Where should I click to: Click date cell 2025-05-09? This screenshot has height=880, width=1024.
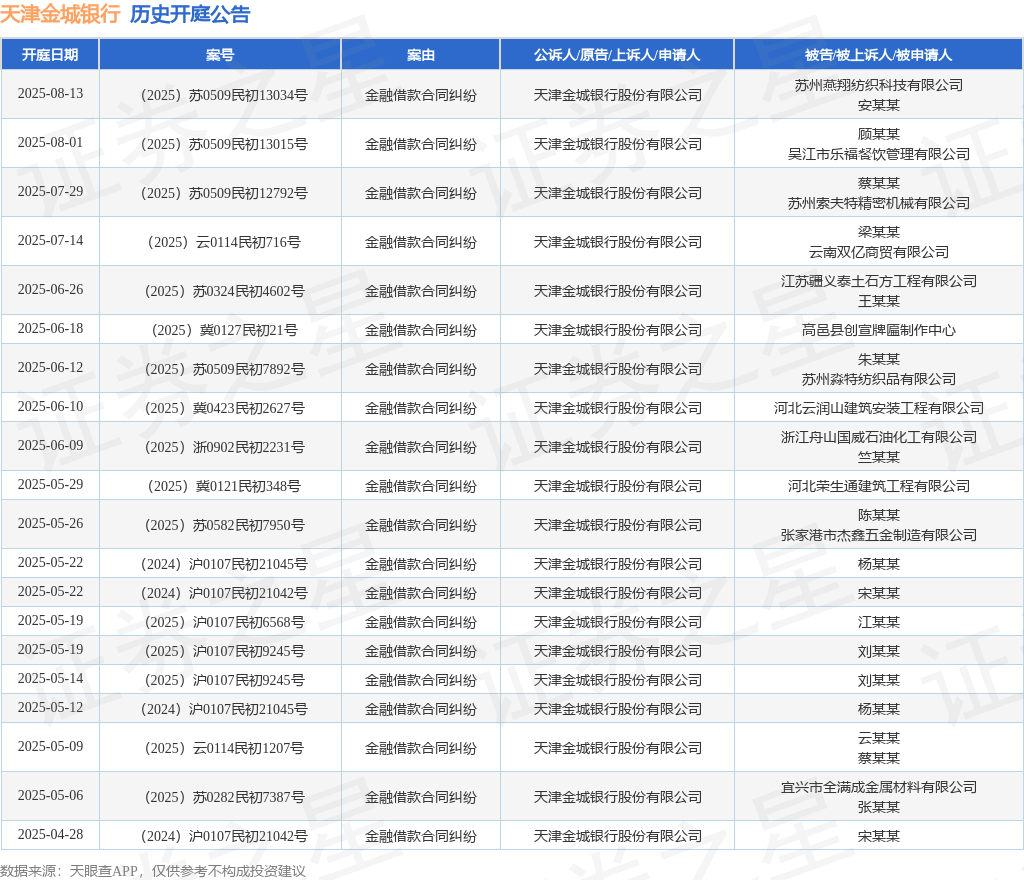point(50,747)
